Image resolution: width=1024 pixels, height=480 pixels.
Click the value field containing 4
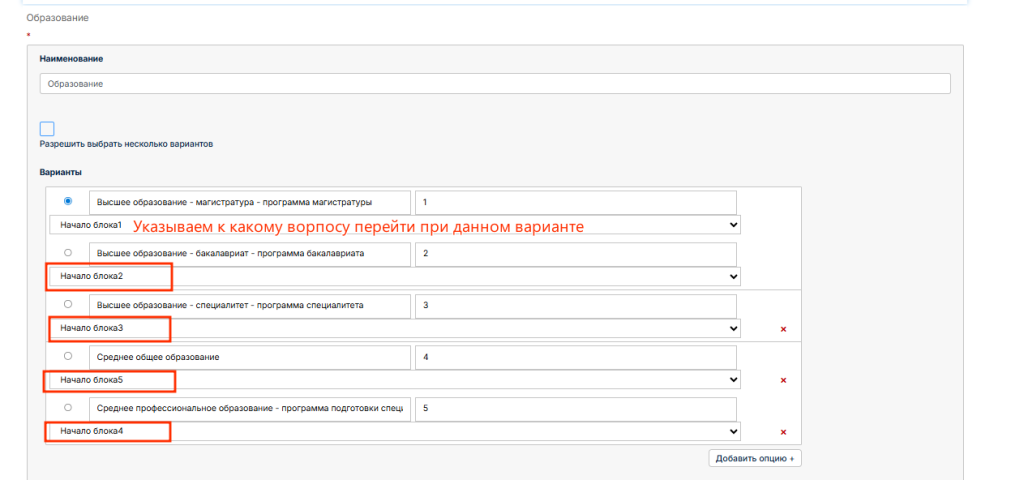(575, 357)
